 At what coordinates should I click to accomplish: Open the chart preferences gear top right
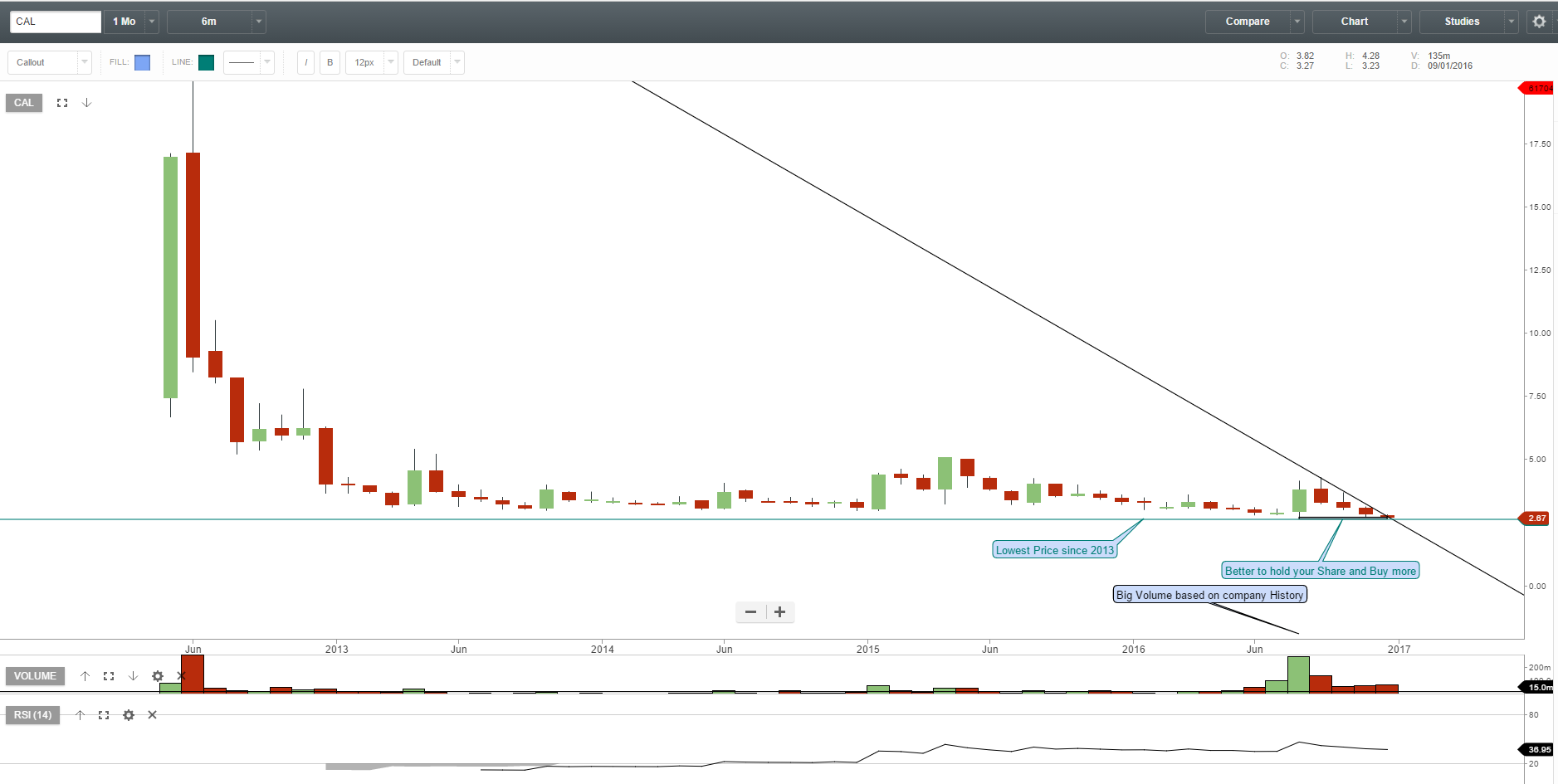[1539, 21]
